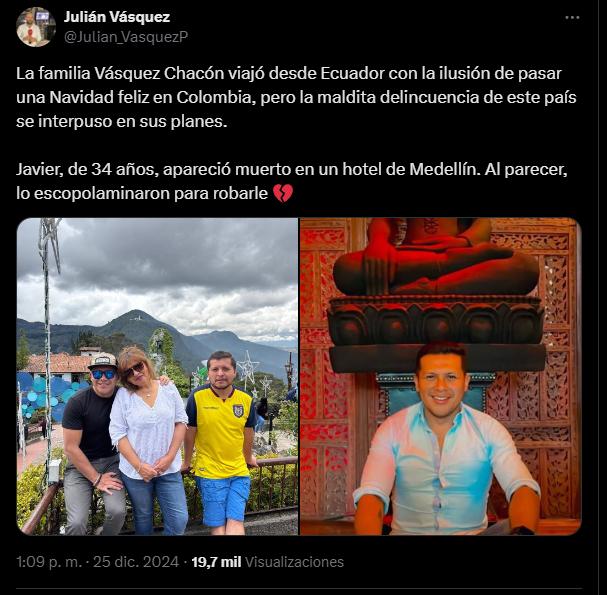Open the three-dot more options menu
The height and width of the screenshot is (595, 607).
572,17
